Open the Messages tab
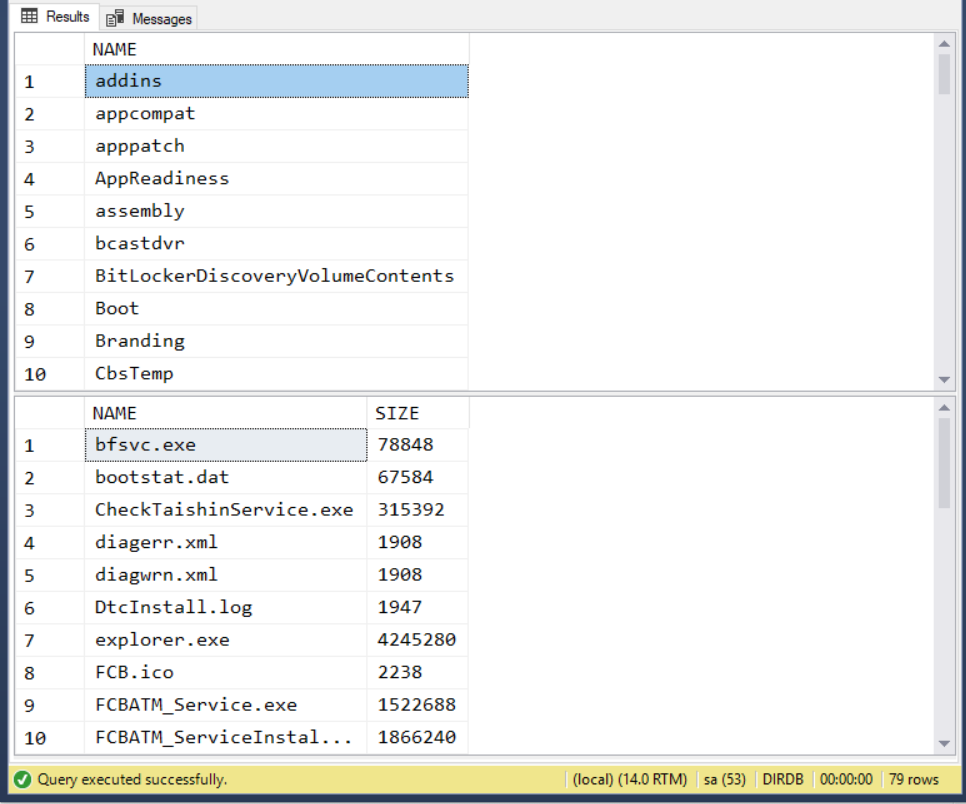966x804 pixels. click(150, 18)
